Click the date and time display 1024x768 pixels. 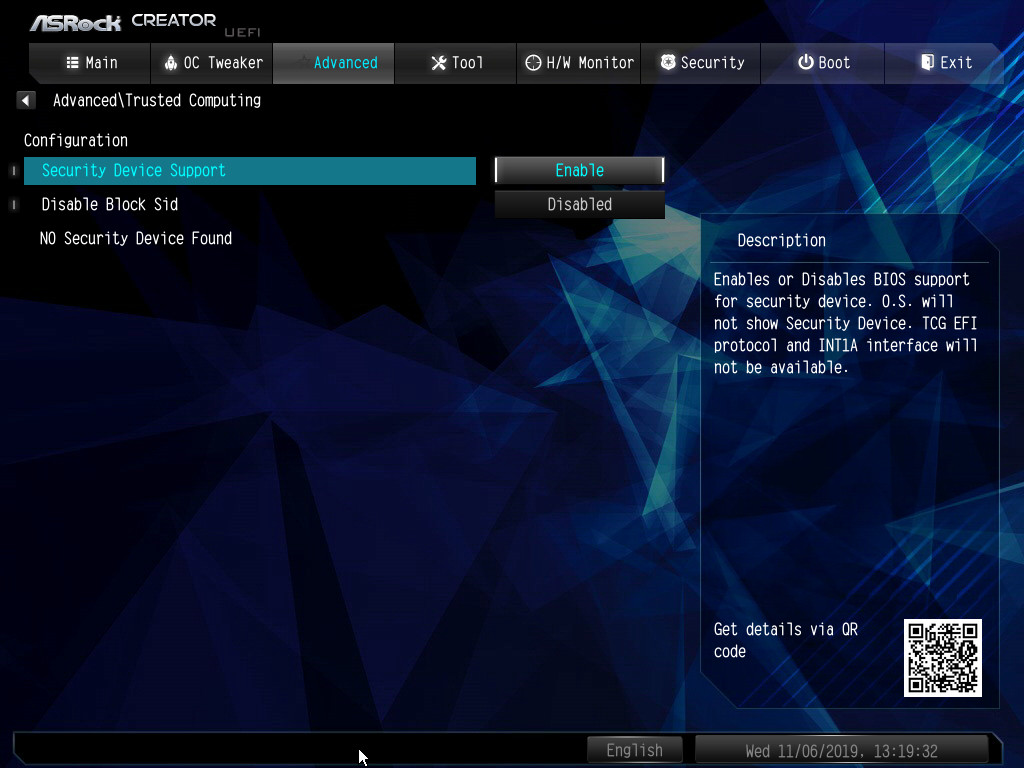click(x=841, y=750)
